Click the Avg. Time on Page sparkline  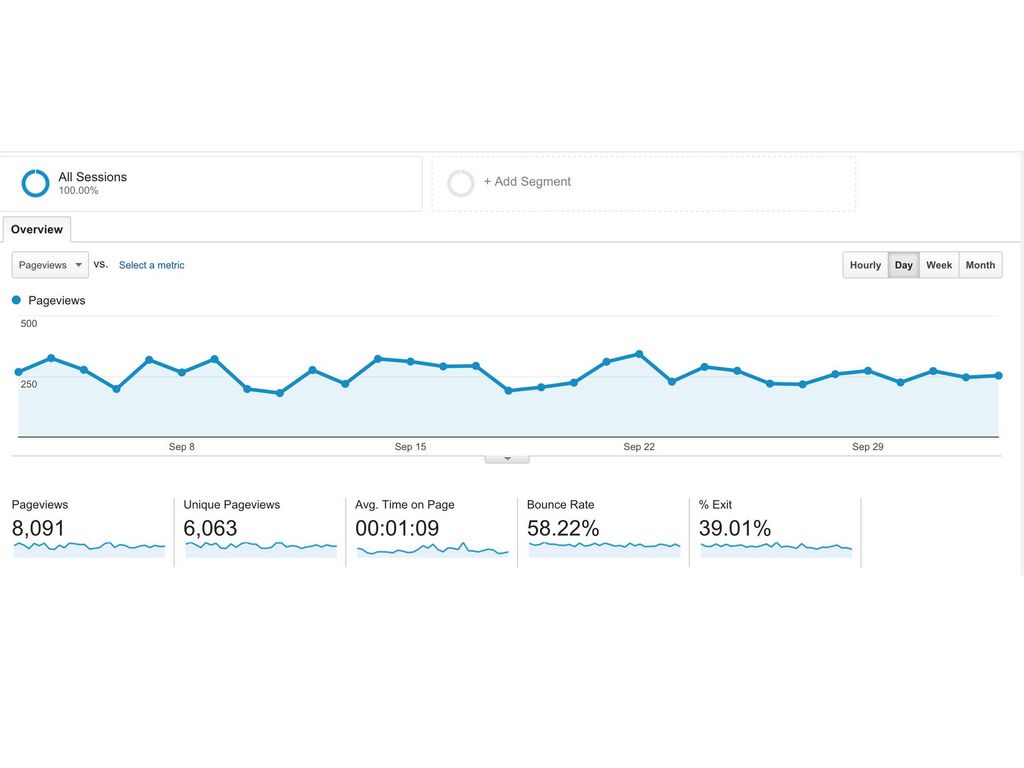click(x=432, y=549)
